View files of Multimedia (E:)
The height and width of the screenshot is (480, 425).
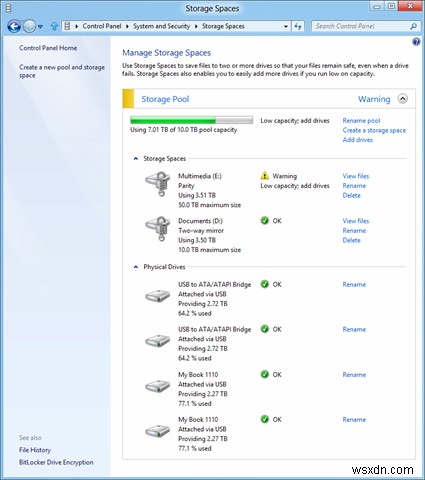pos(356,176)
